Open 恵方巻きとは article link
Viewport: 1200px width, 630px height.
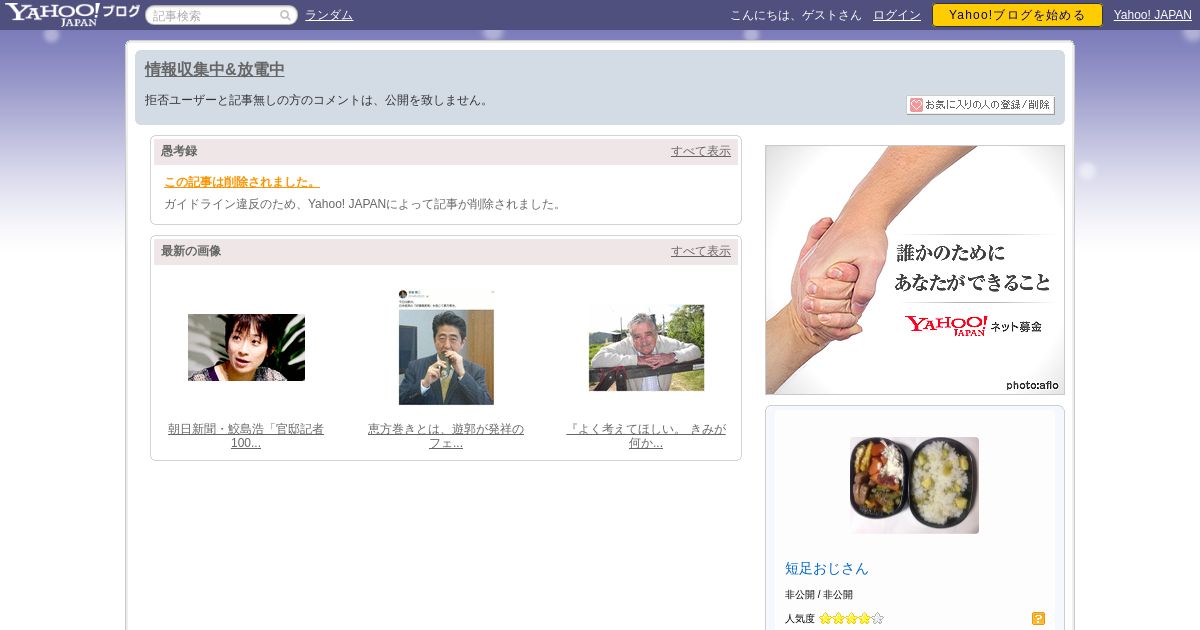(x=446, y=436)
